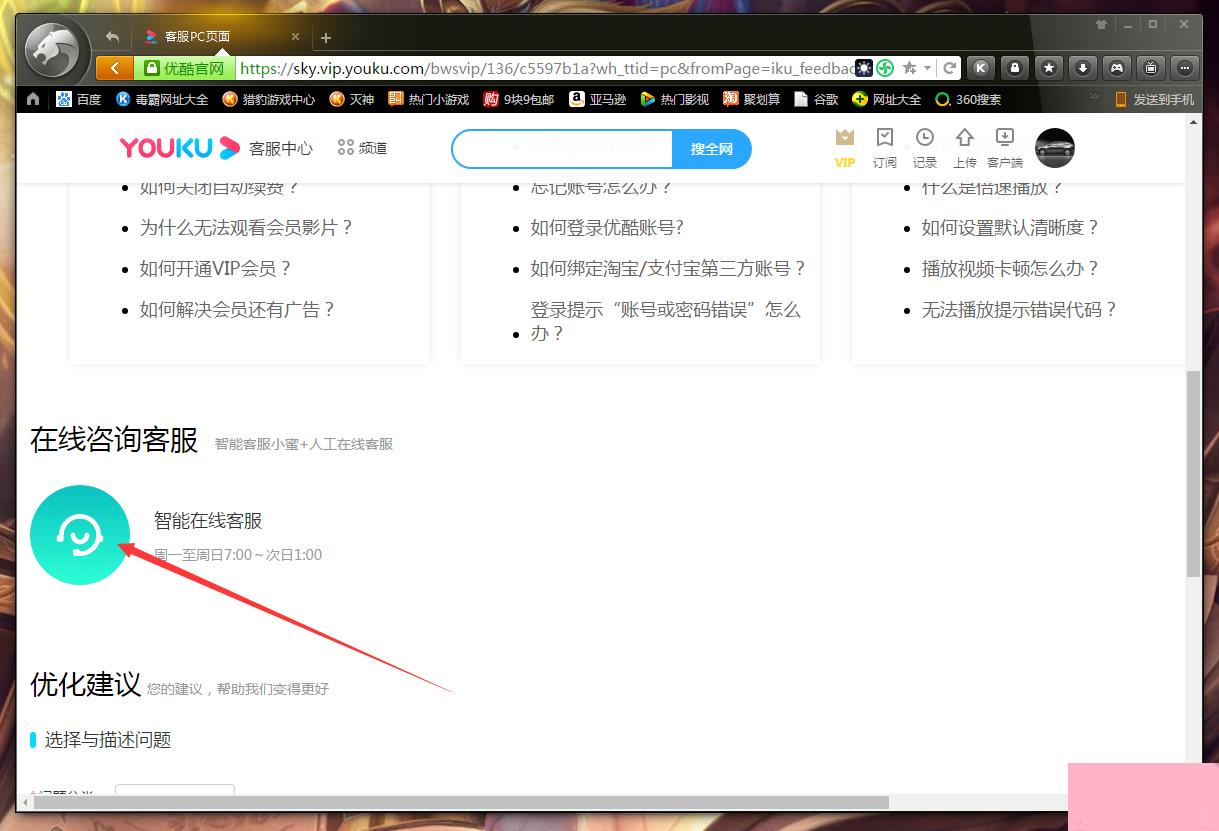
Task: Open the 频道 channels menu
Action: [363, 148]
